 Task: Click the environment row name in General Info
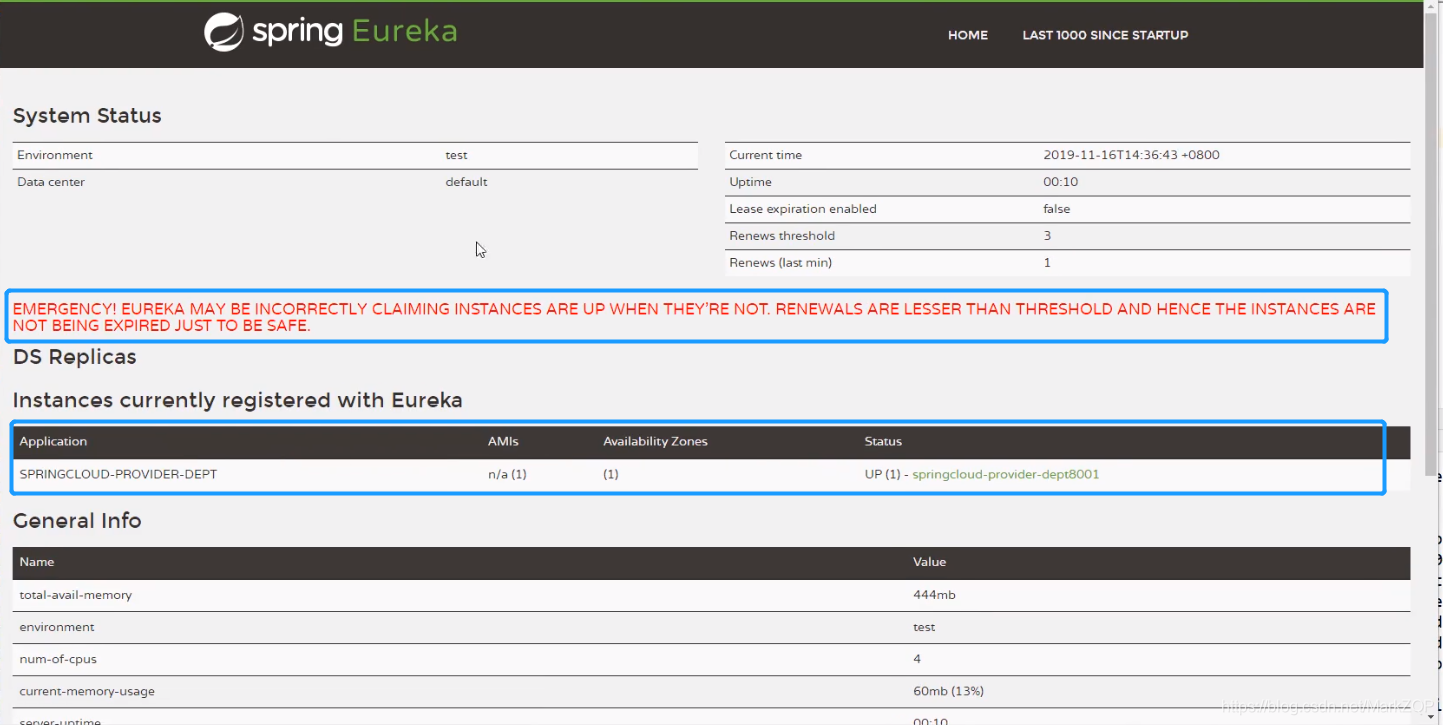[57, 627]
